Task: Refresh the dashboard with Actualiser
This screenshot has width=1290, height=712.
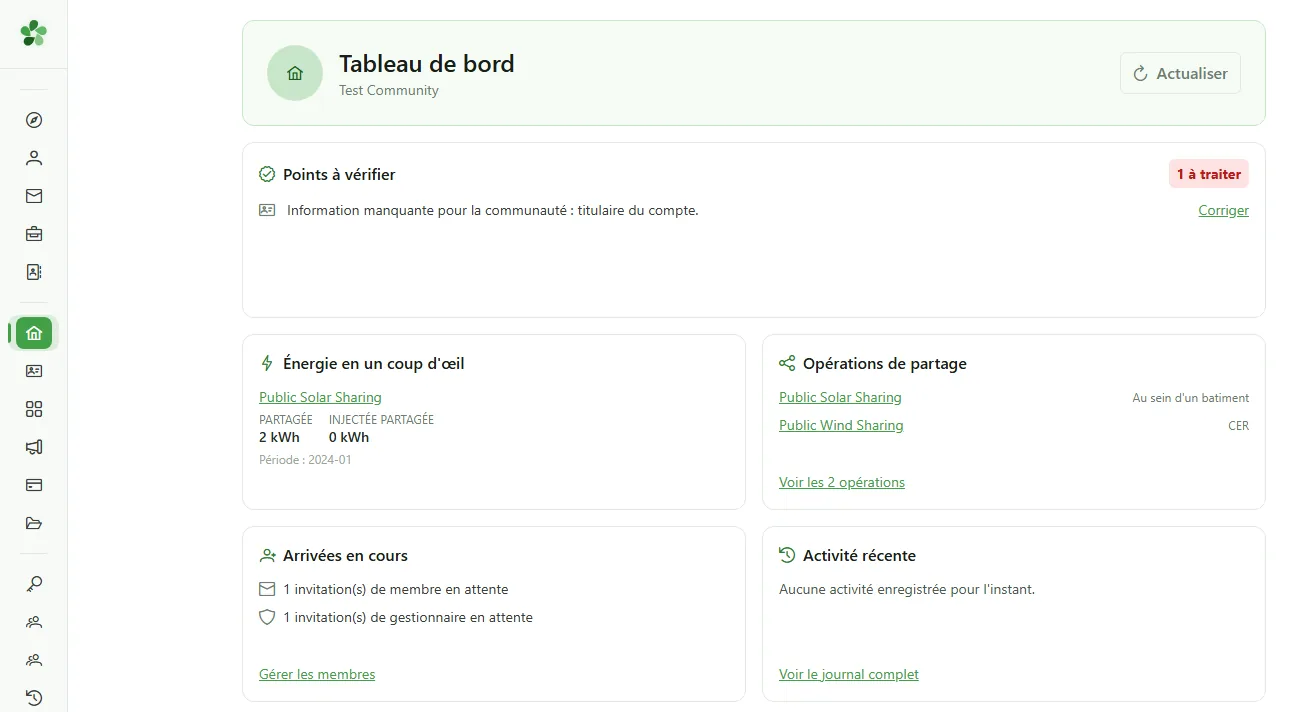Action: tap(1180, 73)
